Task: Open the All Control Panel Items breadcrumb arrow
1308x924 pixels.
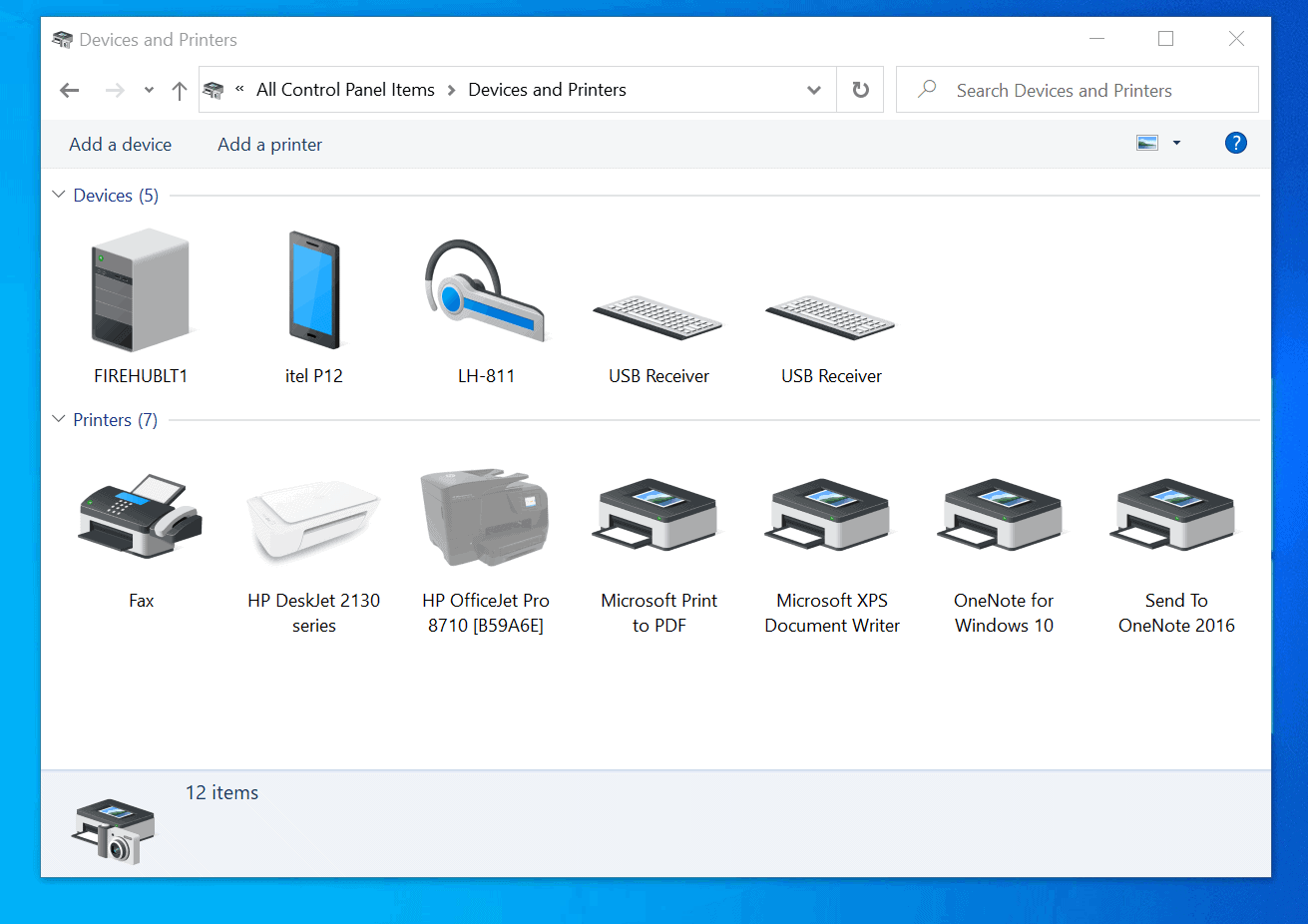Action: pyautogui.click(x=451, y=90)
